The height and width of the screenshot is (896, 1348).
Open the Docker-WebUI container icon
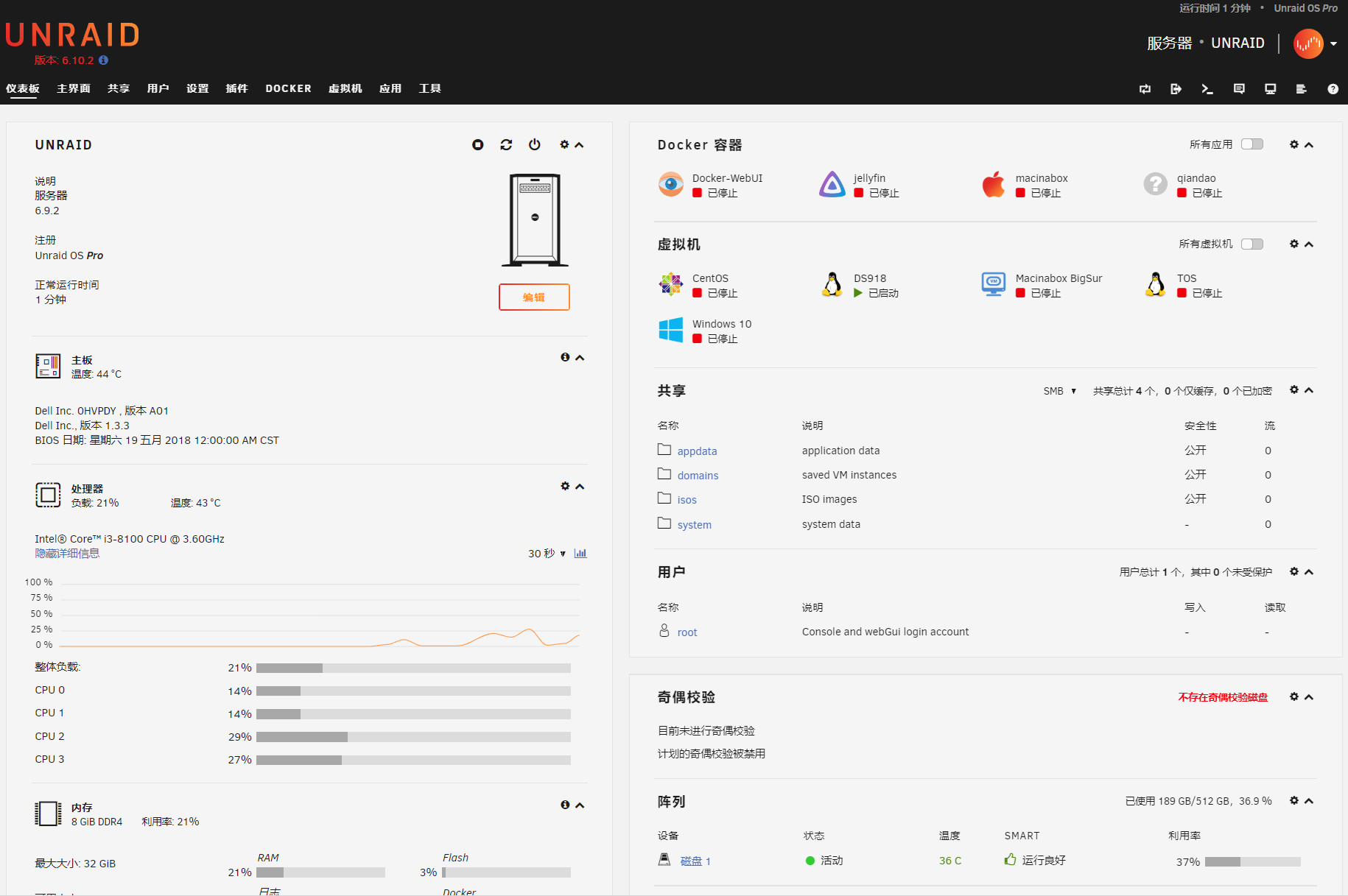click(671, 184)
